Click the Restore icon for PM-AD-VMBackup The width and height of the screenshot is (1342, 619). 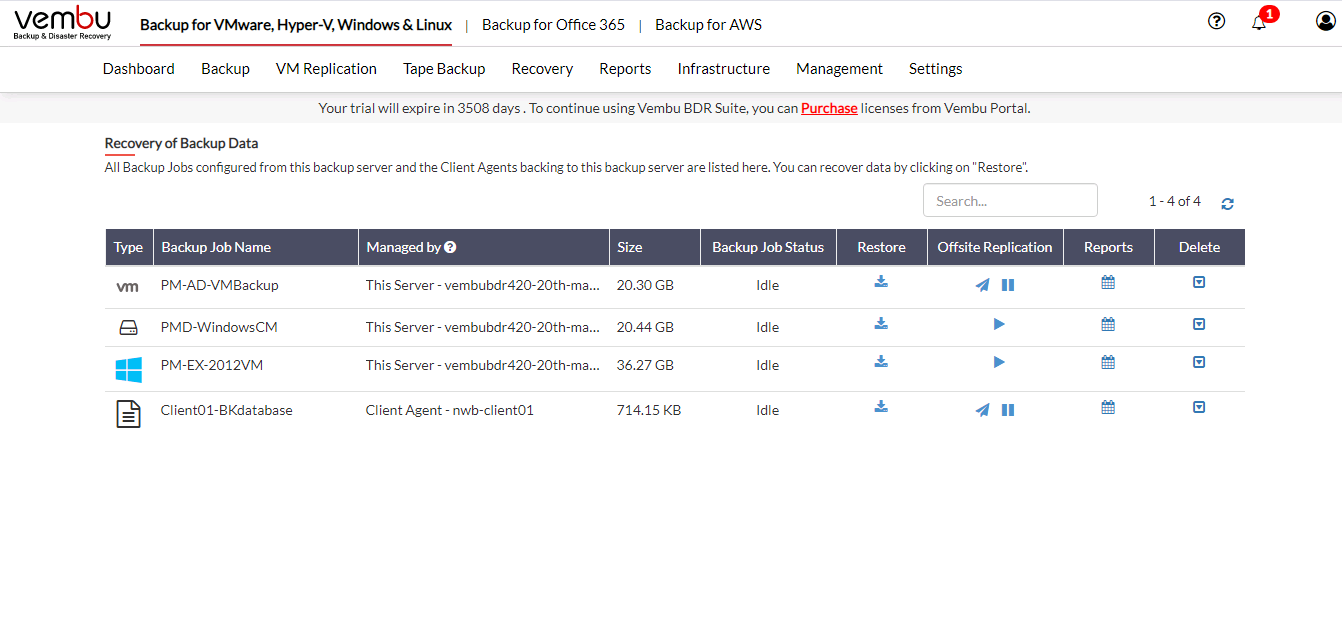(x=881, y=282)
